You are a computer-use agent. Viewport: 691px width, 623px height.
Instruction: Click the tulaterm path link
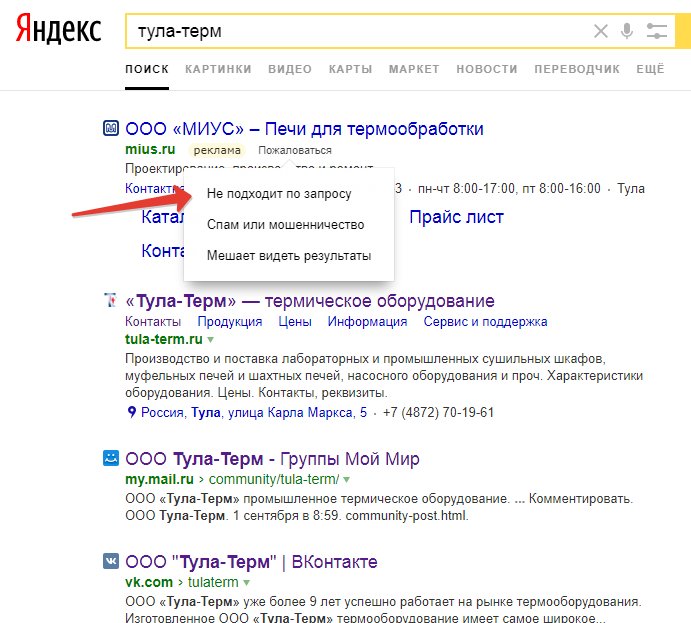(x=213, y=582)
